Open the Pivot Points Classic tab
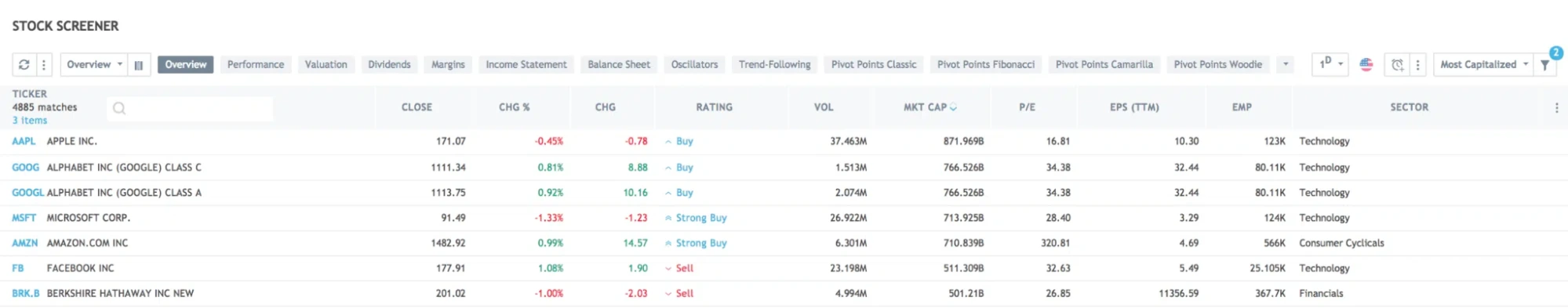 [x=874, y=64]
